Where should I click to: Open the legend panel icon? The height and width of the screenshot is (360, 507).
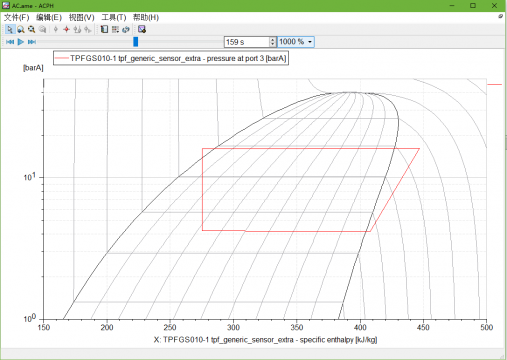click(104, 29)
